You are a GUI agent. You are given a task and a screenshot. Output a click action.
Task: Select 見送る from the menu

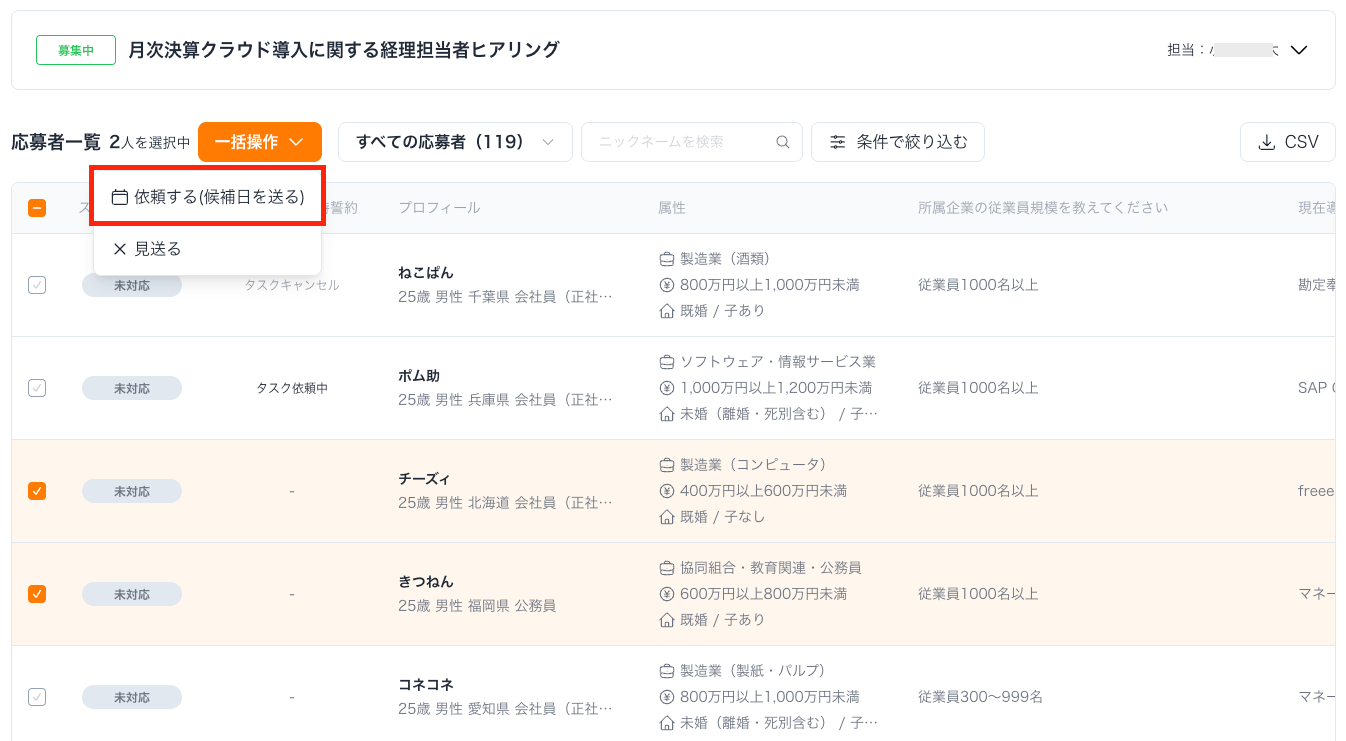pyautogui.click(x=158, y=249)
